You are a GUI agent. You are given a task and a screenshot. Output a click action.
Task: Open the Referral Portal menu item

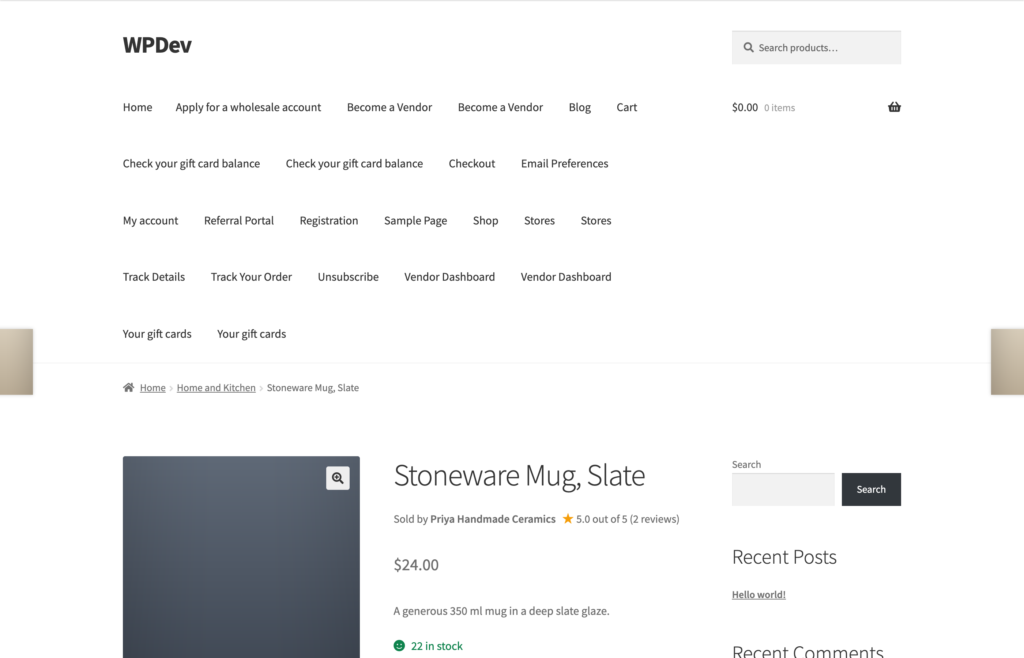click(238, 221)
